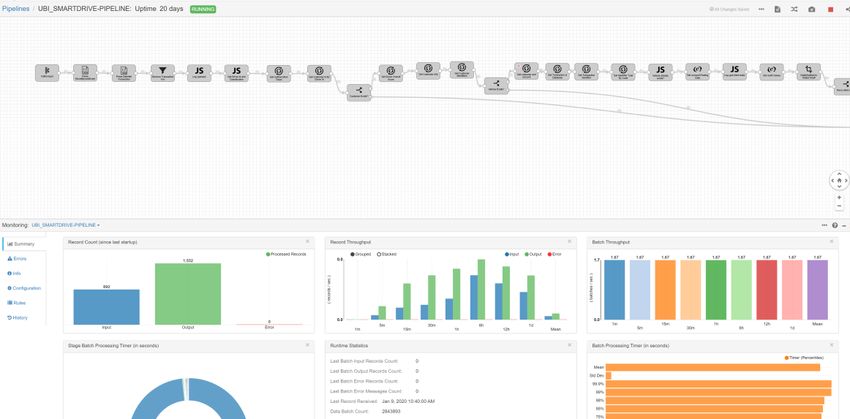The width and height of the screenshot is (850, 419).
Task: Zoom out the canvas with minus button
Action: pos(839,206)
